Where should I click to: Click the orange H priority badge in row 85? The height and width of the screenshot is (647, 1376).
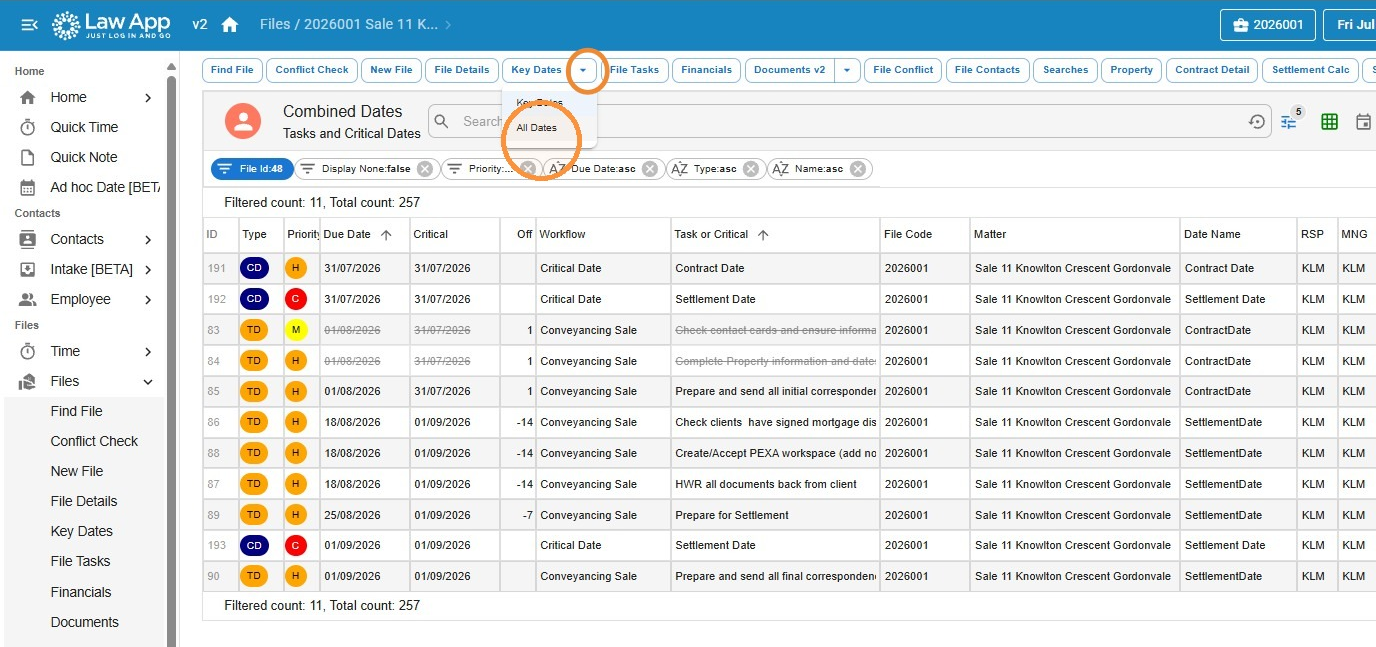(295, 391)
